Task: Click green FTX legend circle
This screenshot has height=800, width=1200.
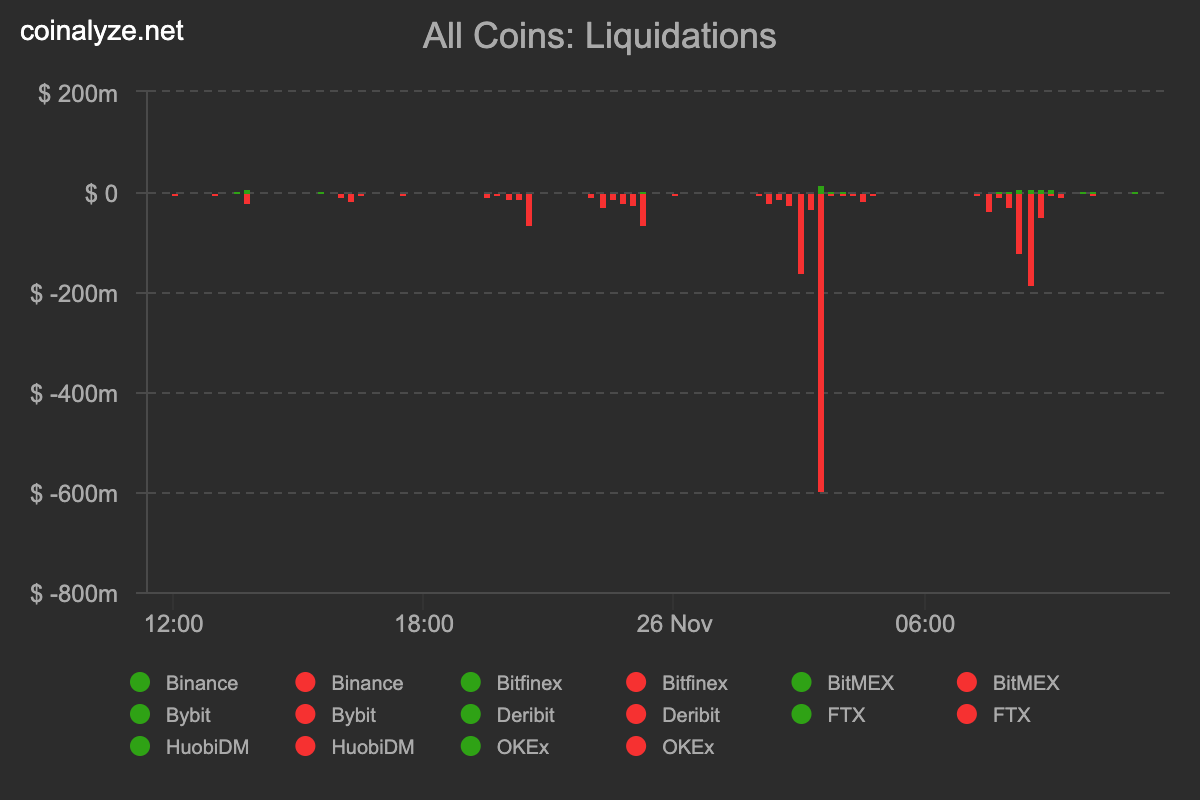Action: 802,715
